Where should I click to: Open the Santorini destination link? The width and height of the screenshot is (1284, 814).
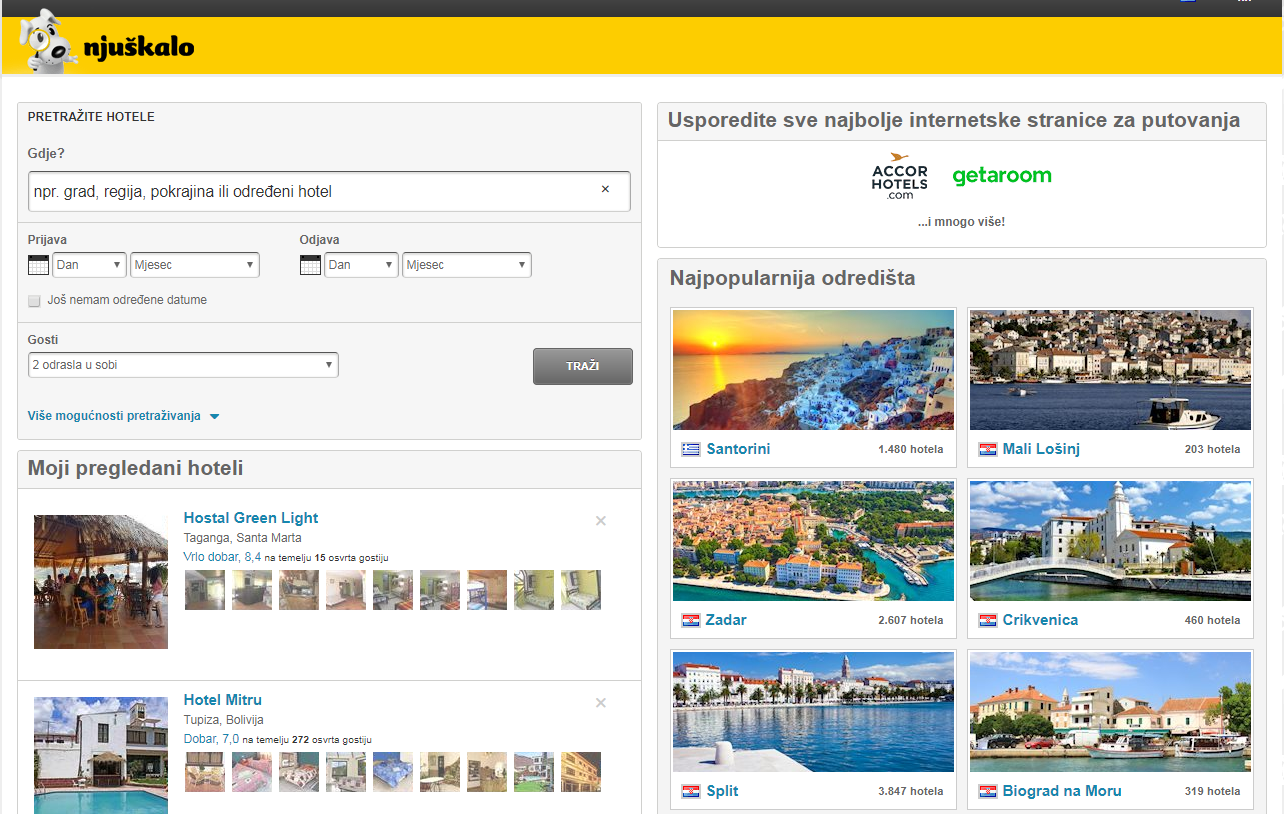738,449
